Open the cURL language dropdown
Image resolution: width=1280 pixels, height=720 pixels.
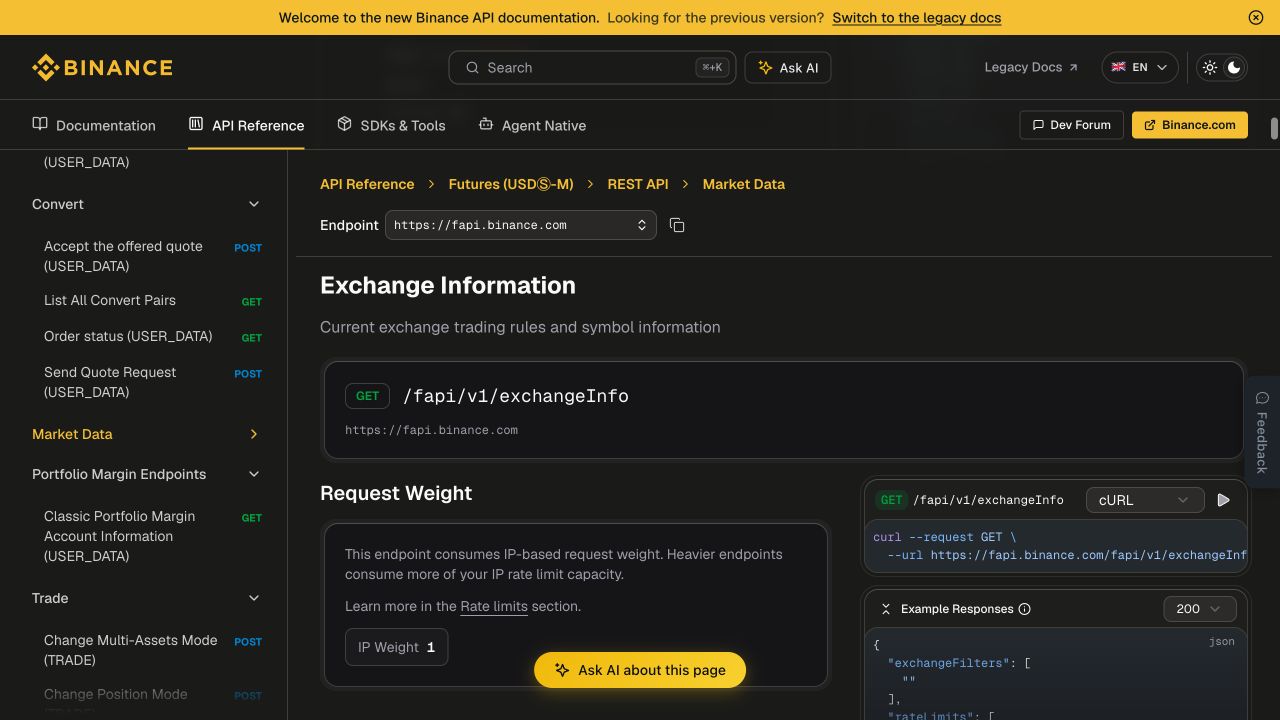[x=1144, y=500]
